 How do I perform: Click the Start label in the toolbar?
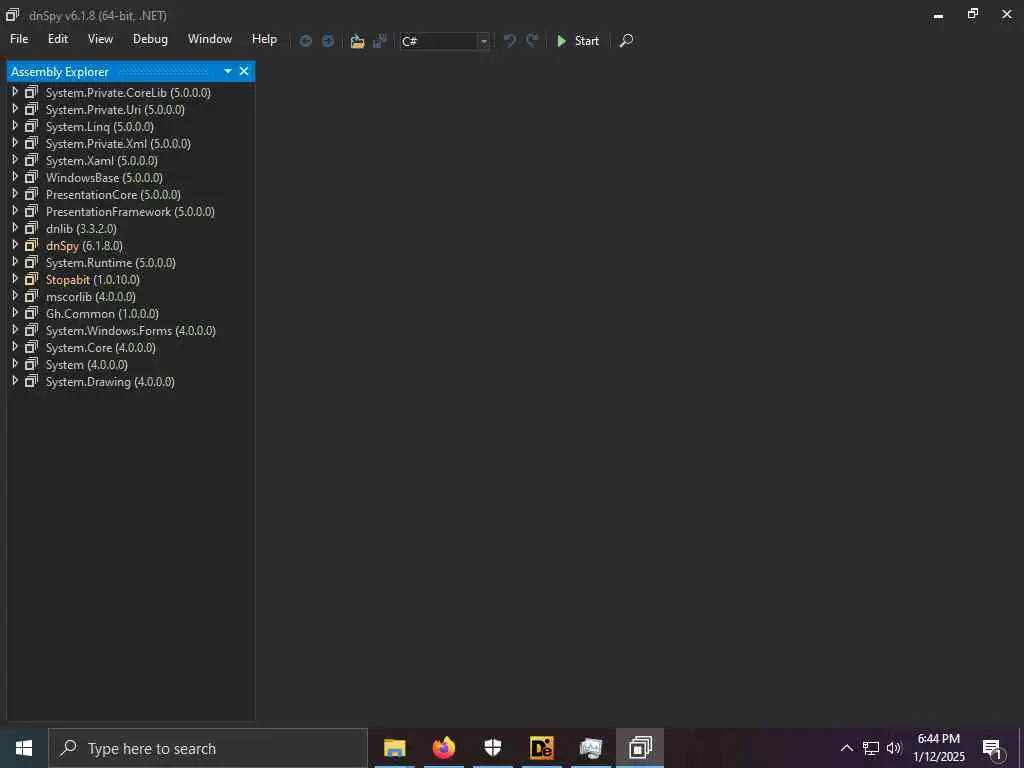click(x=586, y=41)
